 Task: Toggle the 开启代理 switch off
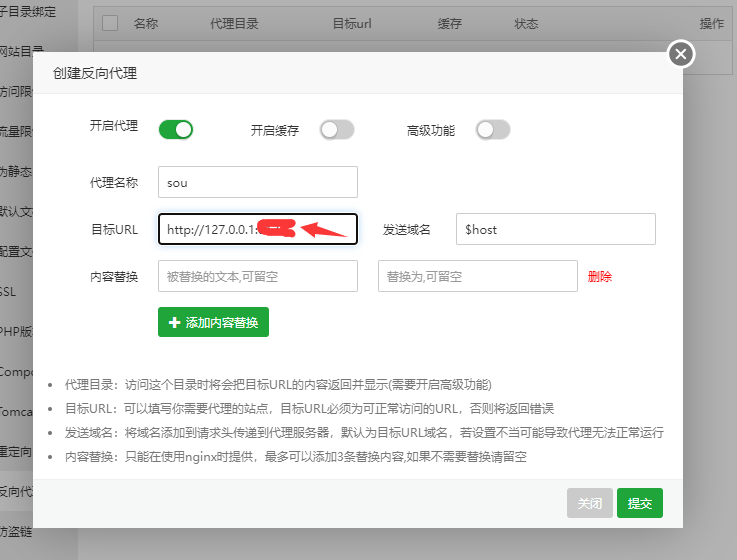point(175,129)
